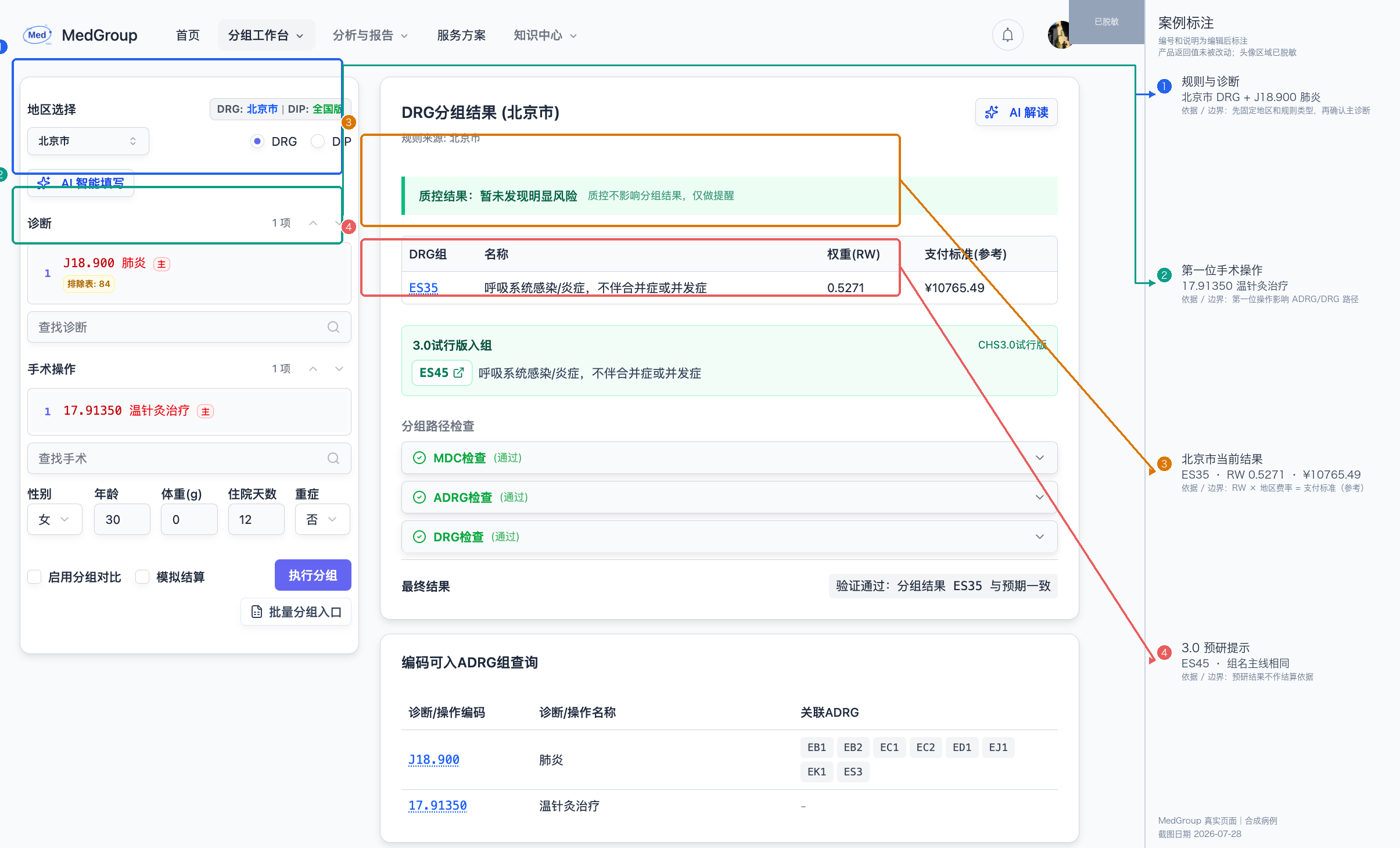The height and width of the screenshot is (848, 1400).
Task: Expand the MDC检查 row chevron
Action: tap(1040, 458)
